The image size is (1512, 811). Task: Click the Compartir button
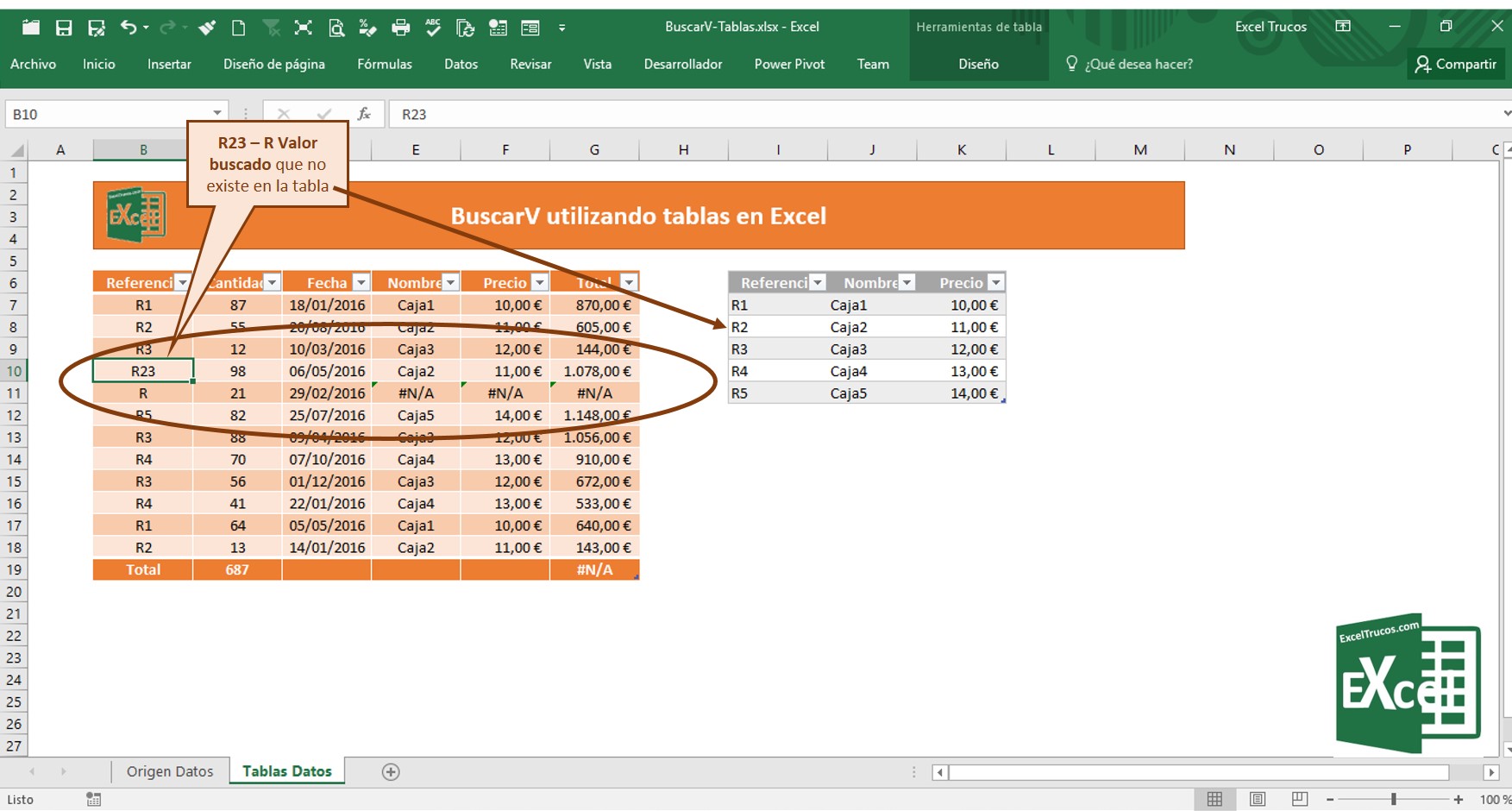coord(1456,64)
